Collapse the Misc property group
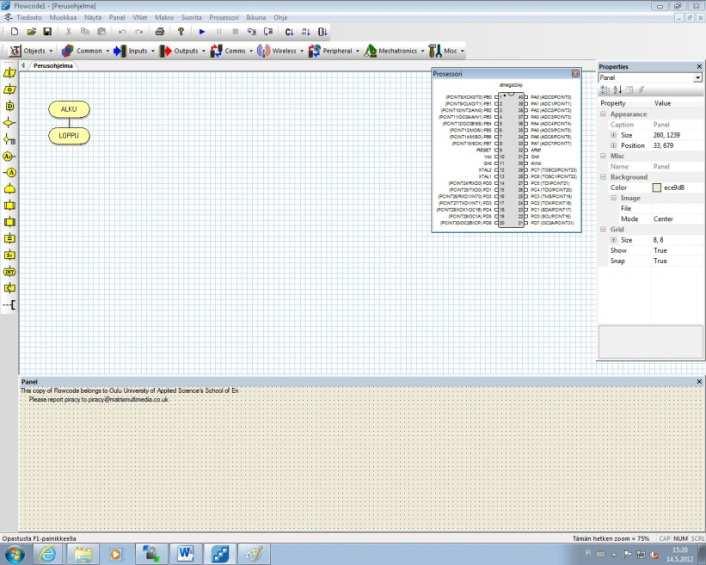Viewport: 706px width, 565px height. pos(603,156)
